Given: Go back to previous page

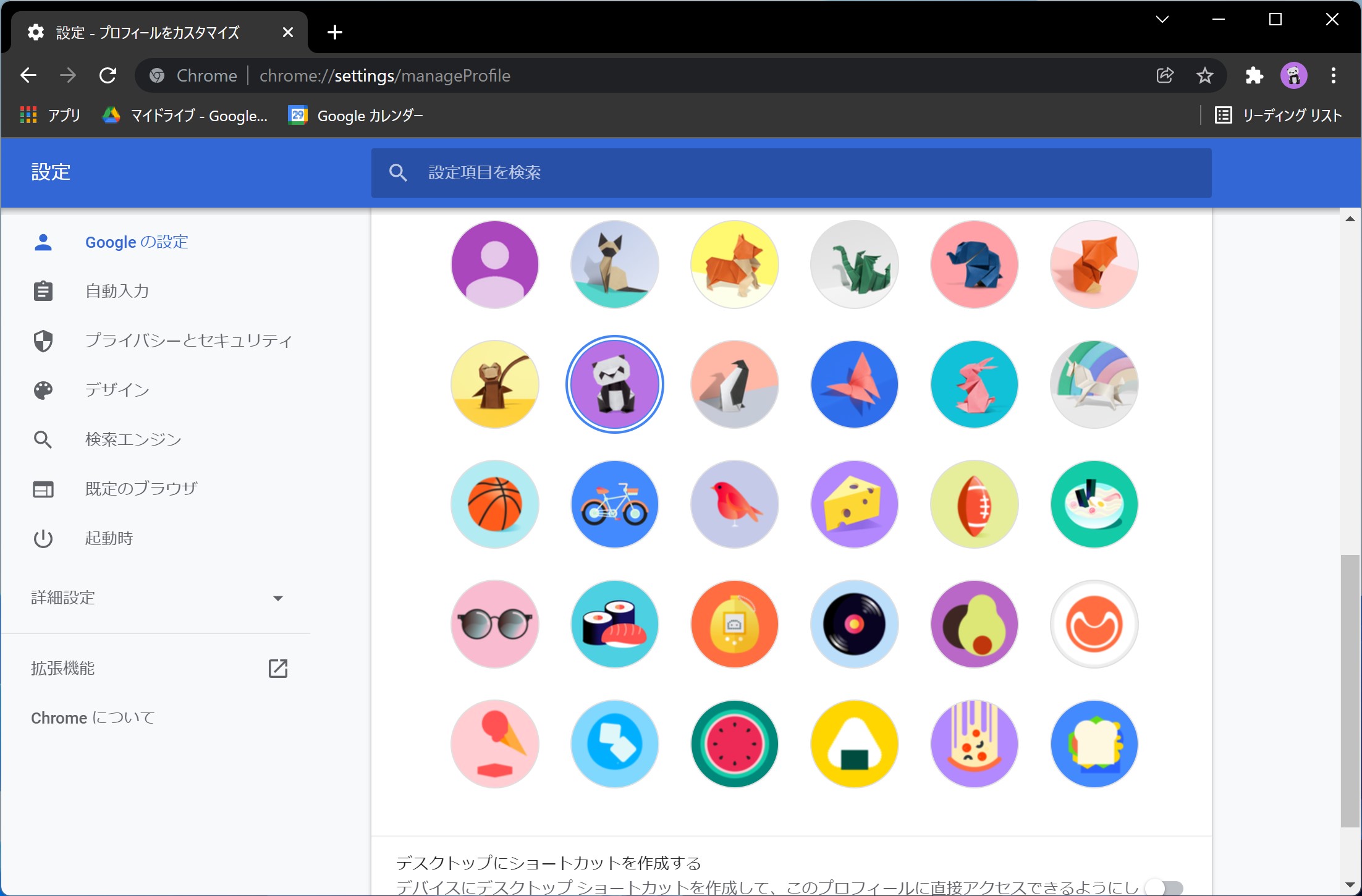Looking at the screenshot, I should [28, 75].
